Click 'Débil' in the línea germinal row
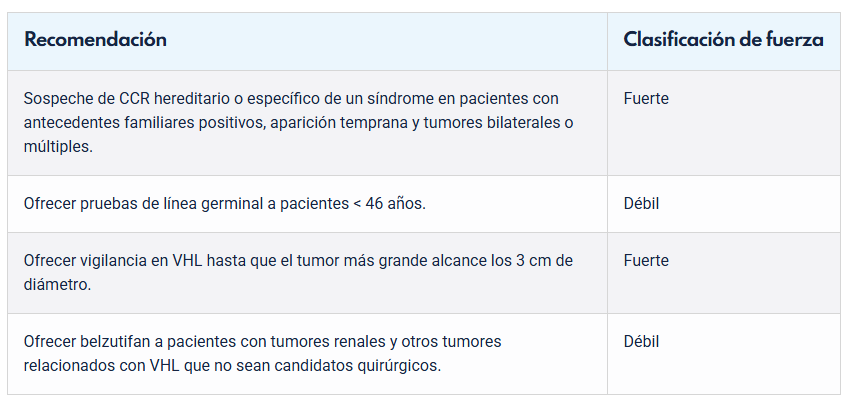Screen dimensions: 849x403 641,204
